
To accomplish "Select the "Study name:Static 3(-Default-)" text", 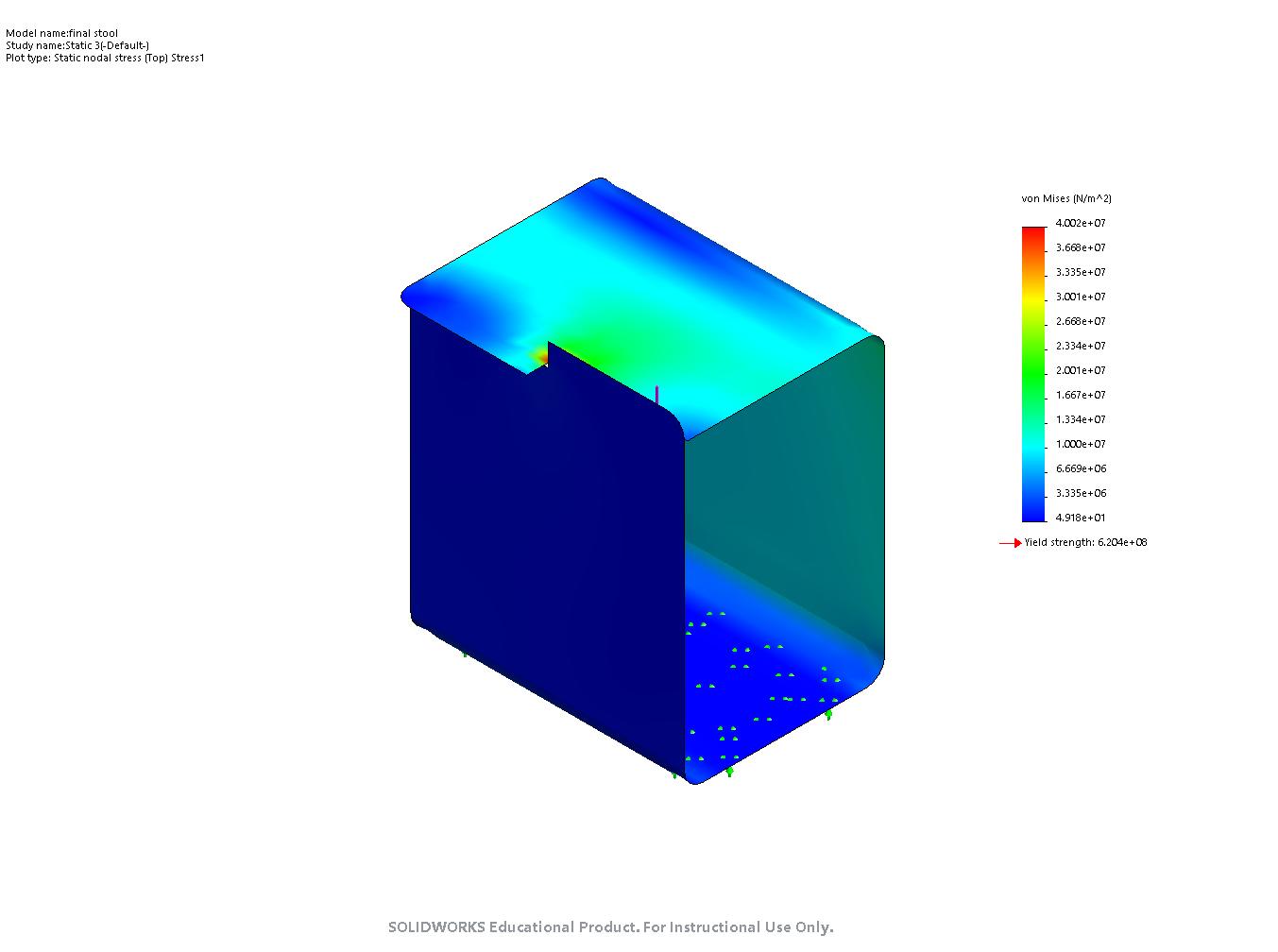I will [77, 45].
